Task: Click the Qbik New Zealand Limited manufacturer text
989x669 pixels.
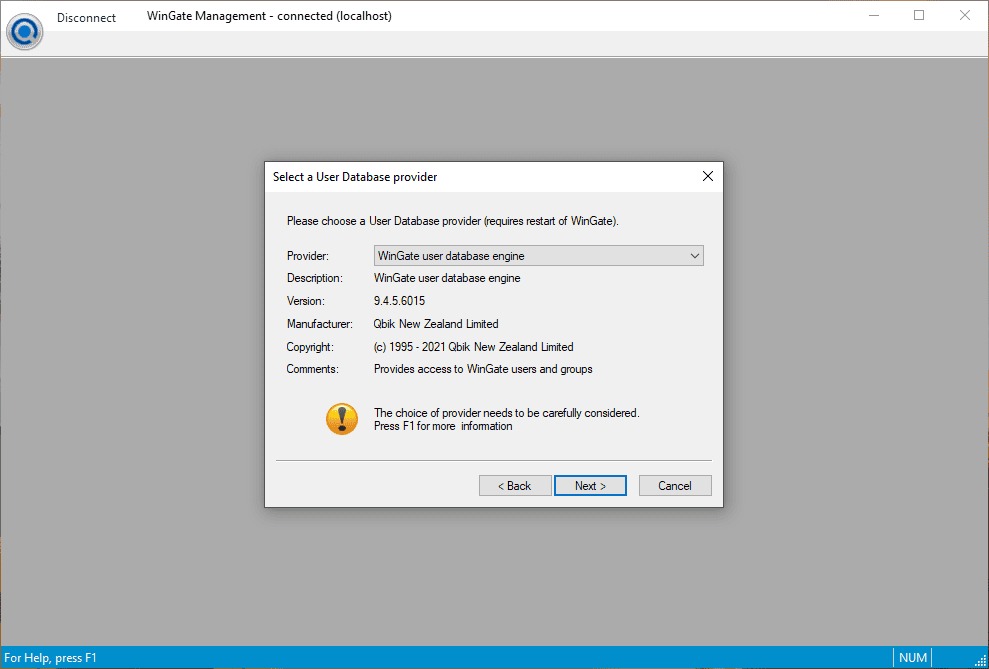Action: click(x=436, y=324)
